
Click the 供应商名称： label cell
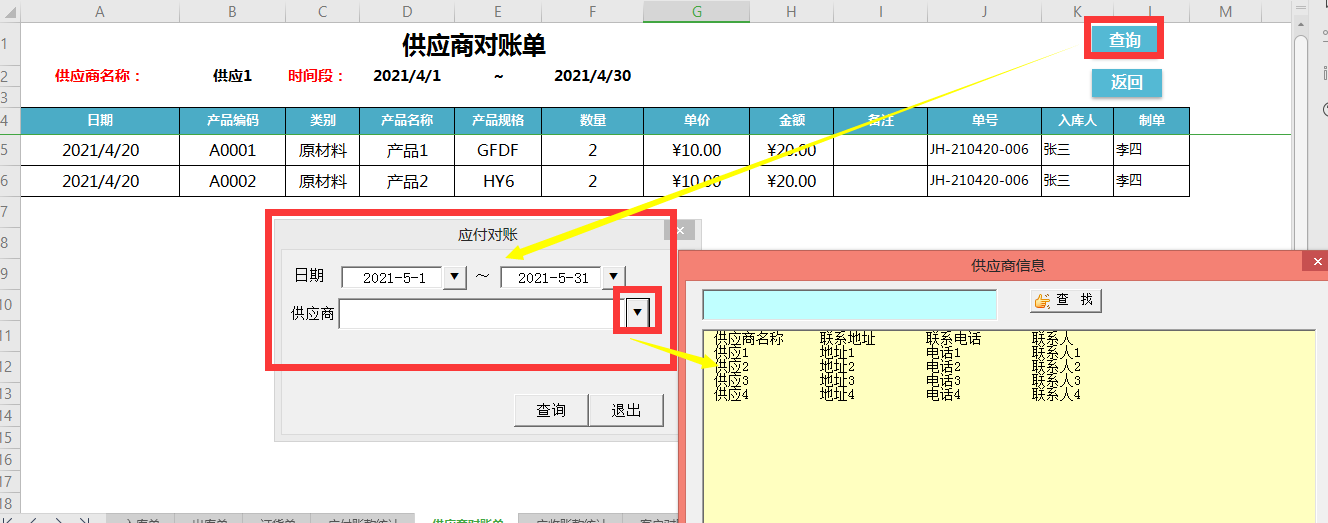[x=100, y=76]
